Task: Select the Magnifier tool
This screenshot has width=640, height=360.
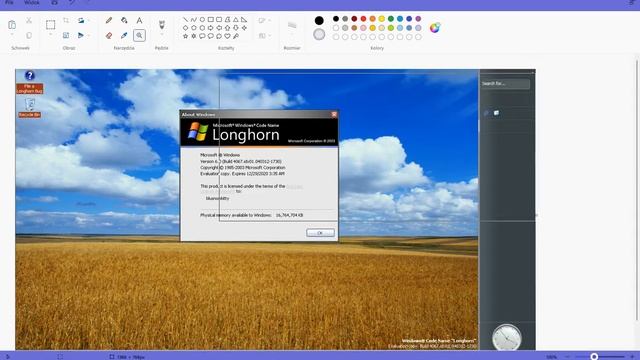Action: tap(139, 36)
